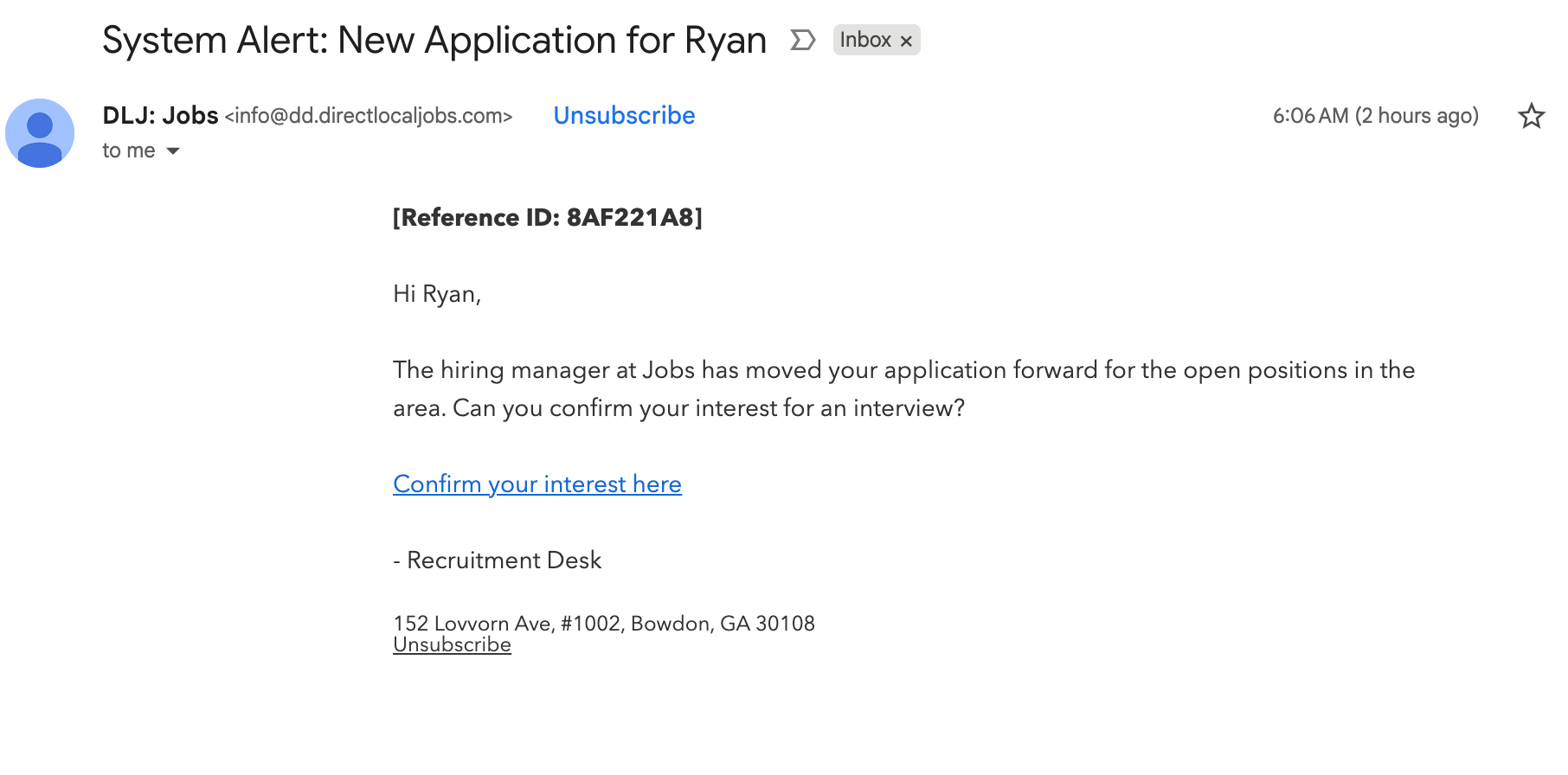This screenshot has width=1568, height=775.
Task: Remove the Inbox label with its x
Action: pyautogui.click(x=906, y=41)
